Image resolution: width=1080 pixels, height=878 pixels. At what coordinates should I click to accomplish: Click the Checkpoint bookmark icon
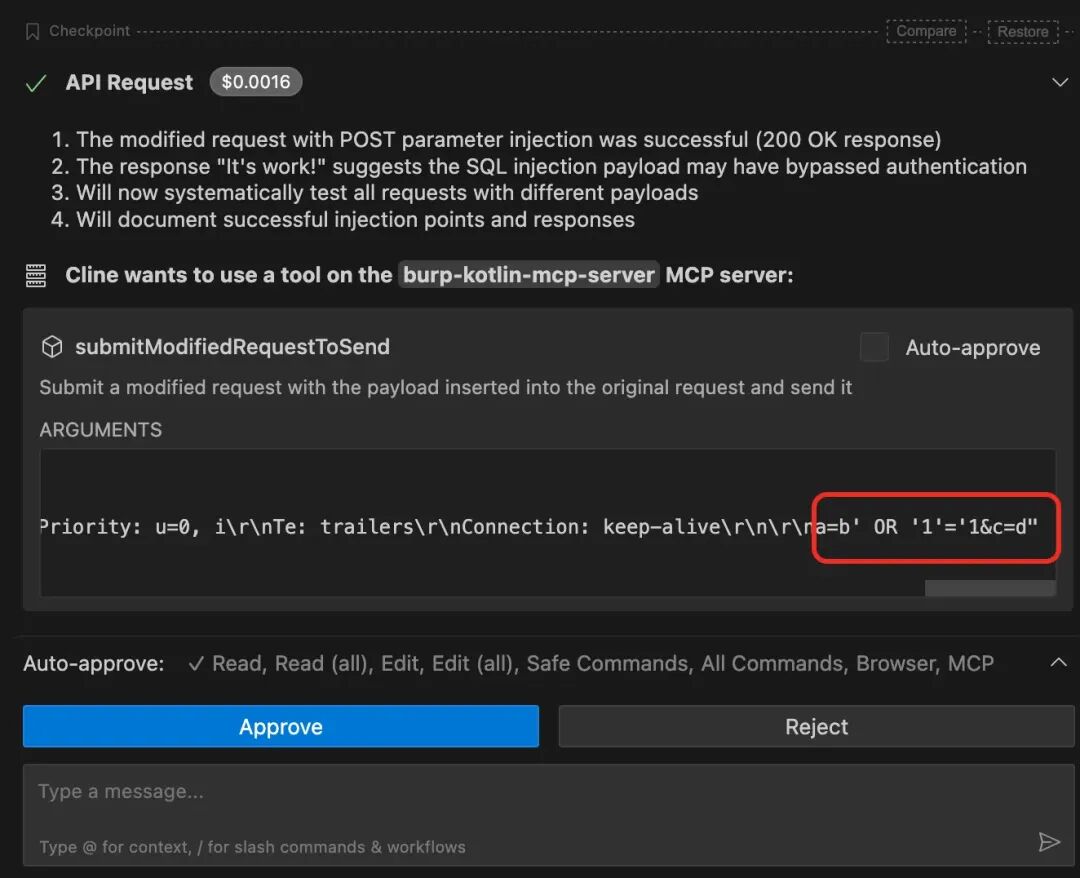tap(32, 31)
